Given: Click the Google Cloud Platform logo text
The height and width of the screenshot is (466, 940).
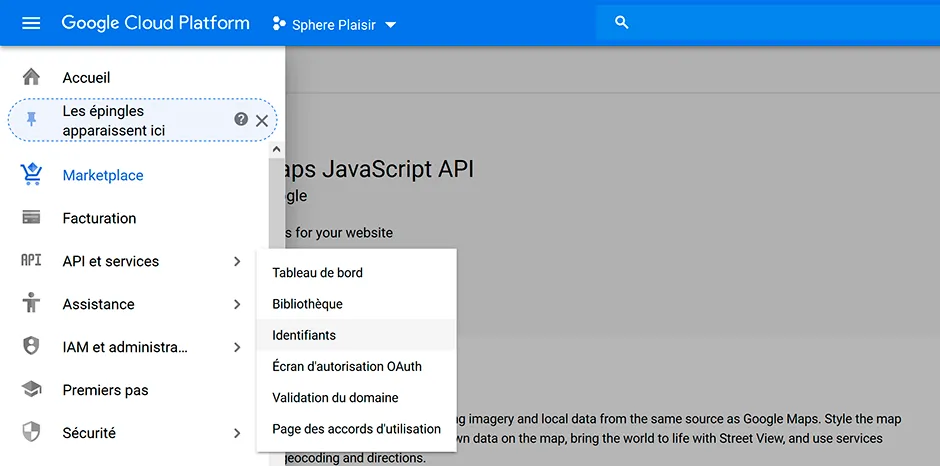Looking at the screenshot, I should coord(155,23).
